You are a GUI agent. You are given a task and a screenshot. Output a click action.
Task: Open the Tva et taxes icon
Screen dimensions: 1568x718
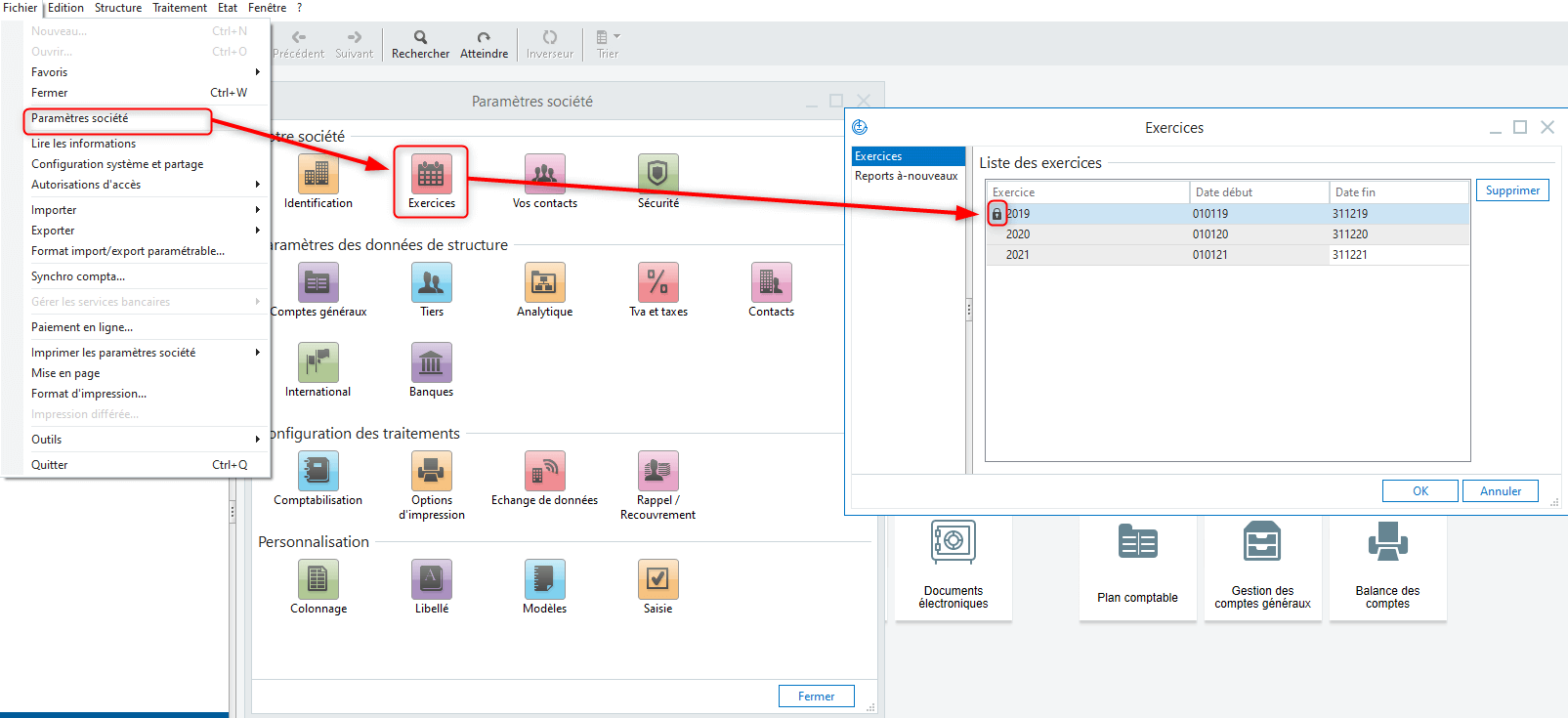(657, 283)
